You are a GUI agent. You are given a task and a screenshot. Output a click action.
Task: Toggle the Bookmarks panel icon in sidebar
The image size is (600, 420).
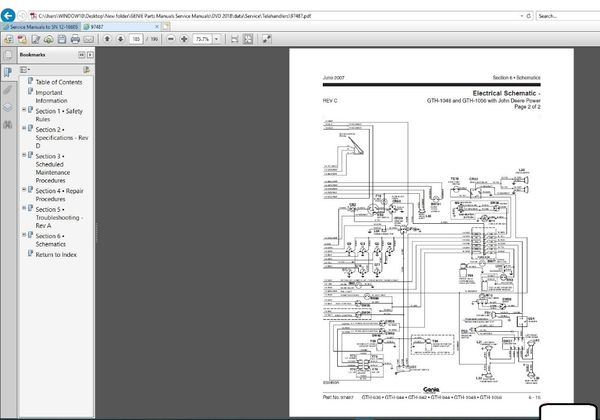click(x=9, y=72)
